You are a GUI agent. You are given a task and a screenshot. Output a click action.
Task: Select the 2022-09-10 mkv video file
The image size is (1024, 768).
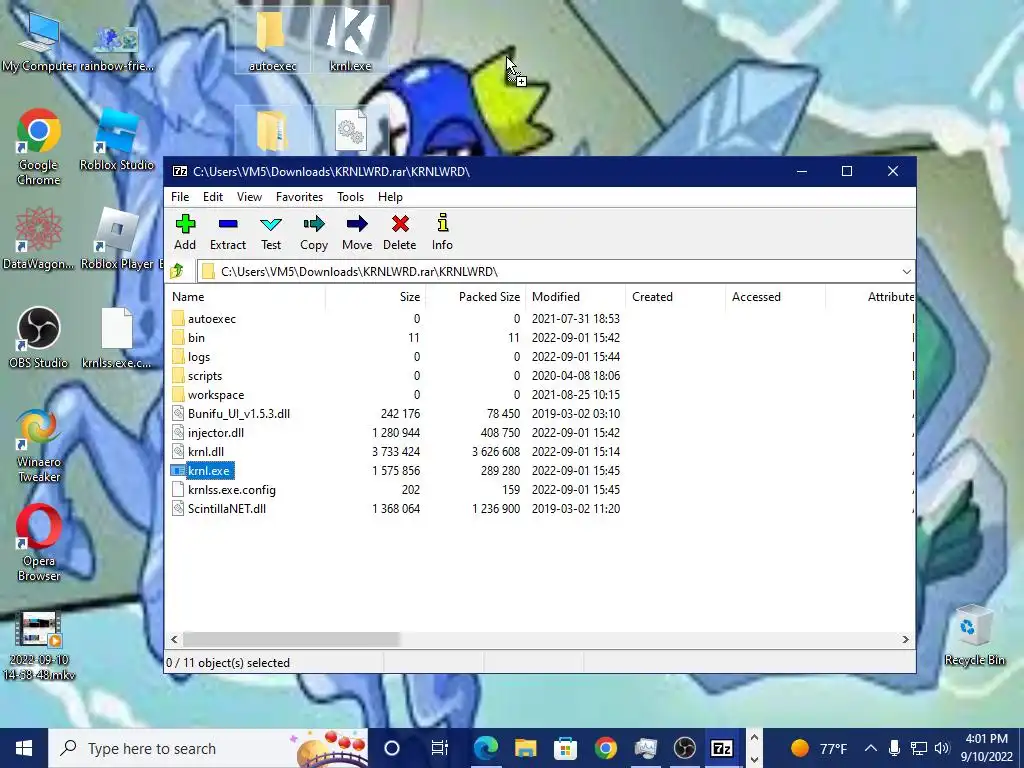click(39, 645)
